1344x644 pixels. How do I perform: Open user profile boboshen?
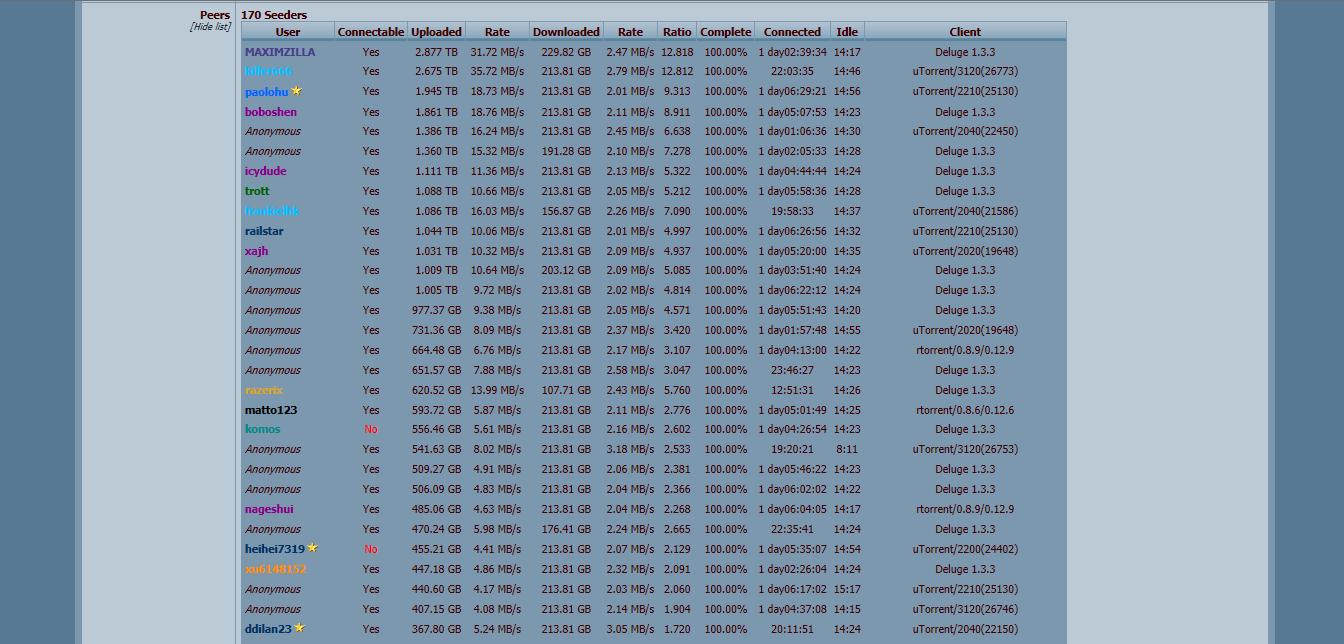pyautogui.click(x=271, y=112)
